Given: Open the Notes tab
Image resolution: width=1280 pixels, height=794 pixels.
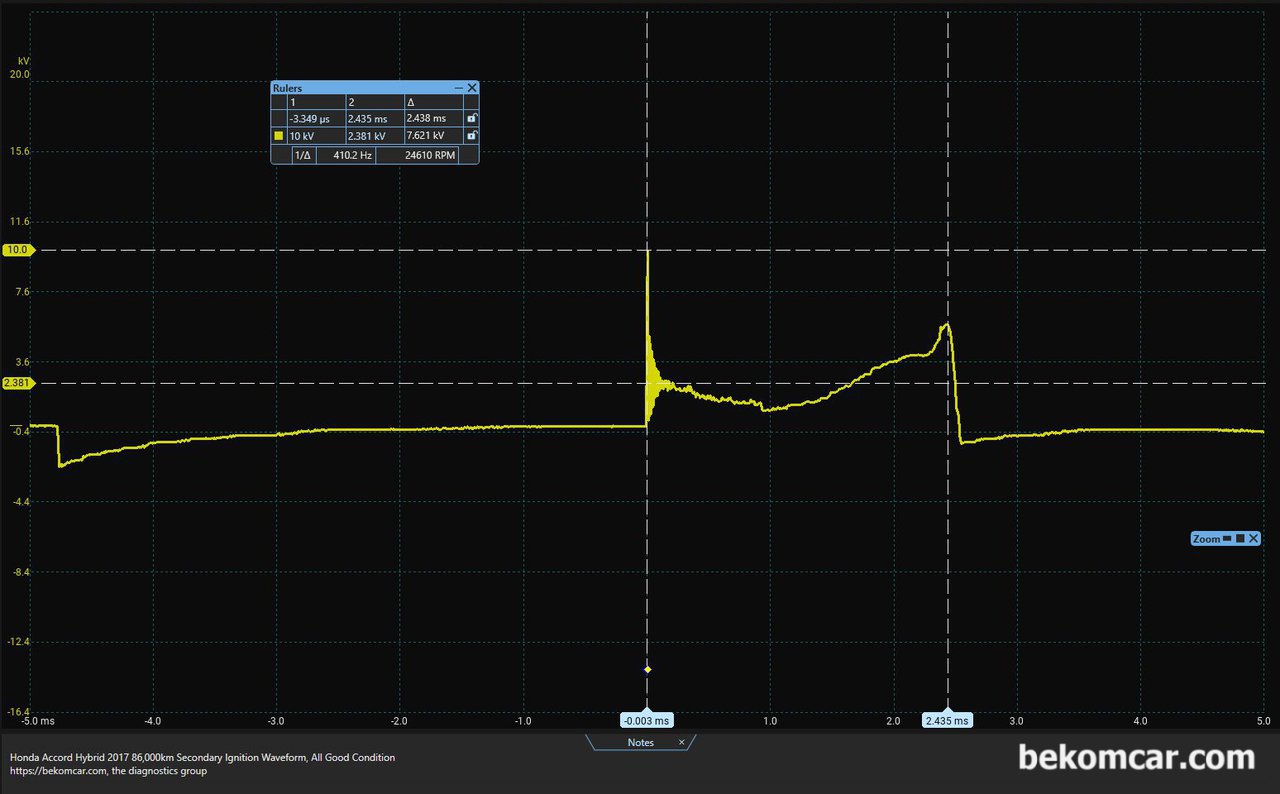Looking at the screenshot, I should 640,742.
